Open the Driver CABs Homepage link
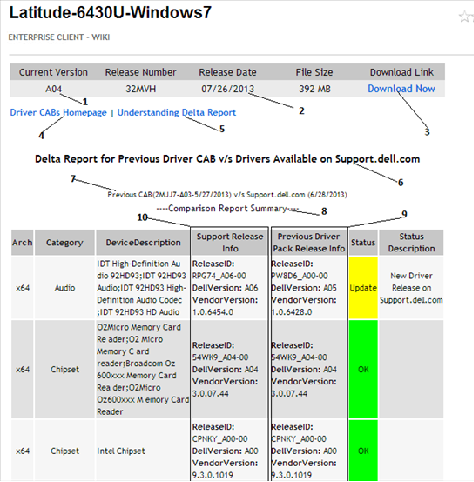 (x=58, y=113)
